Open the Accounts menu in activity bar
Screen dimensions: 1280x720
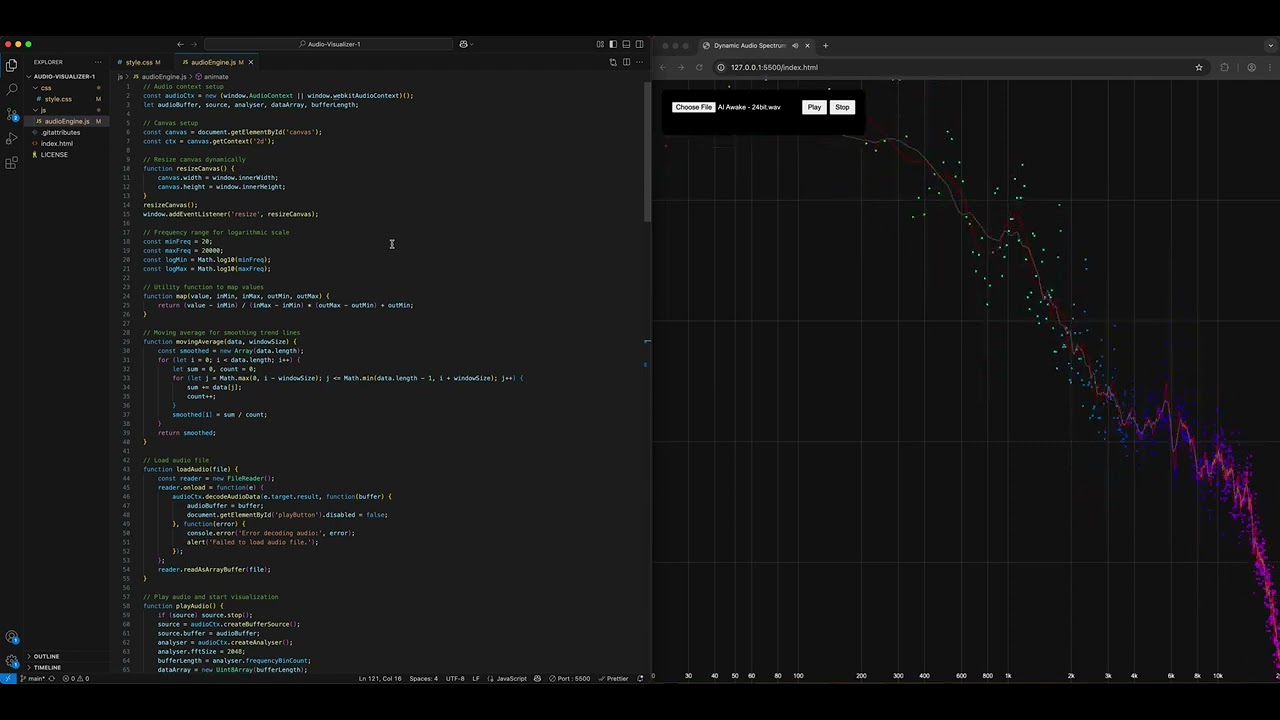(x=12, y=638)
